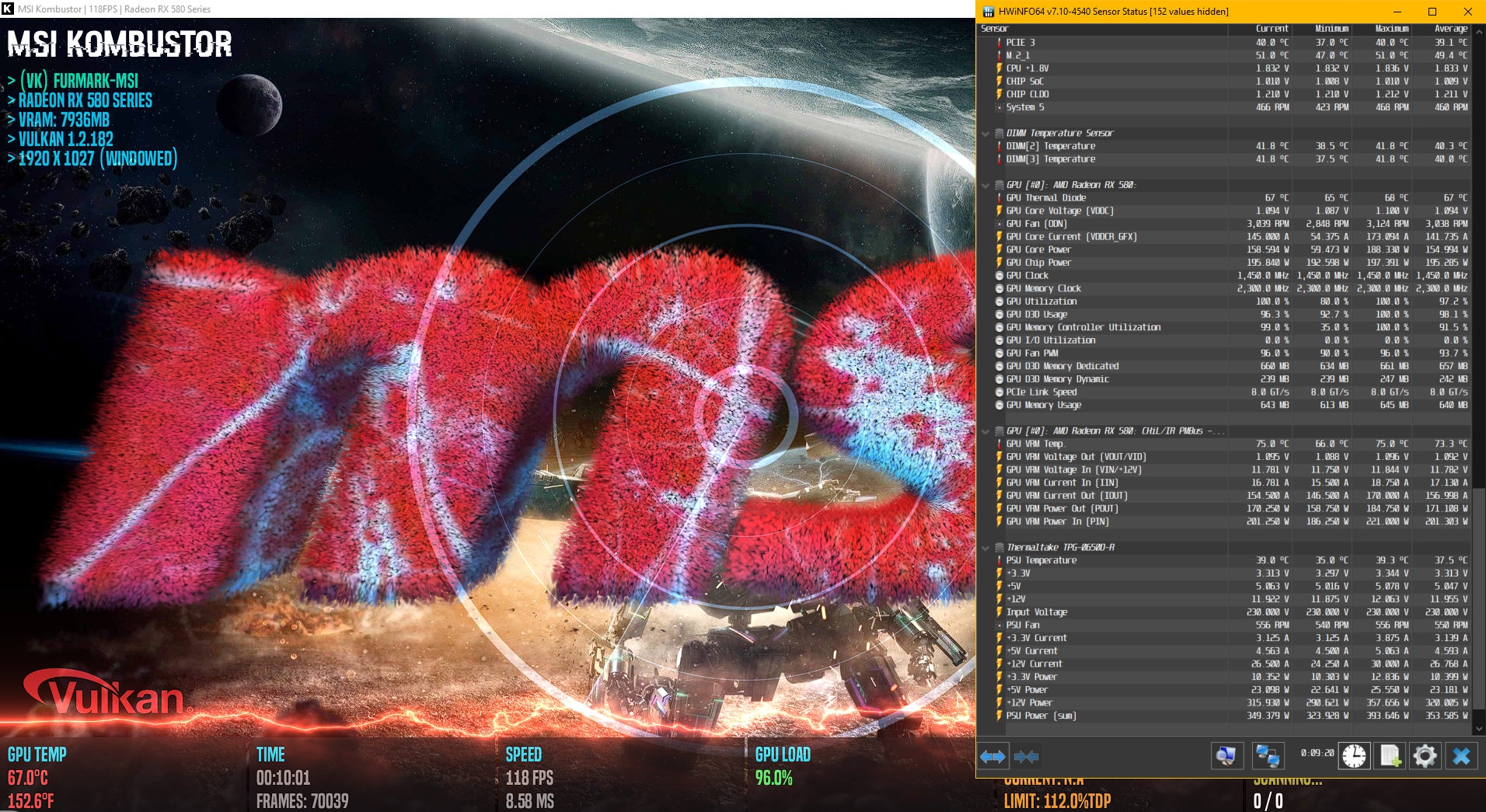Click thermometer icon beside GPU VRM Temp
The width and height of the screenshot is (1486, 812).
point(999,444)
